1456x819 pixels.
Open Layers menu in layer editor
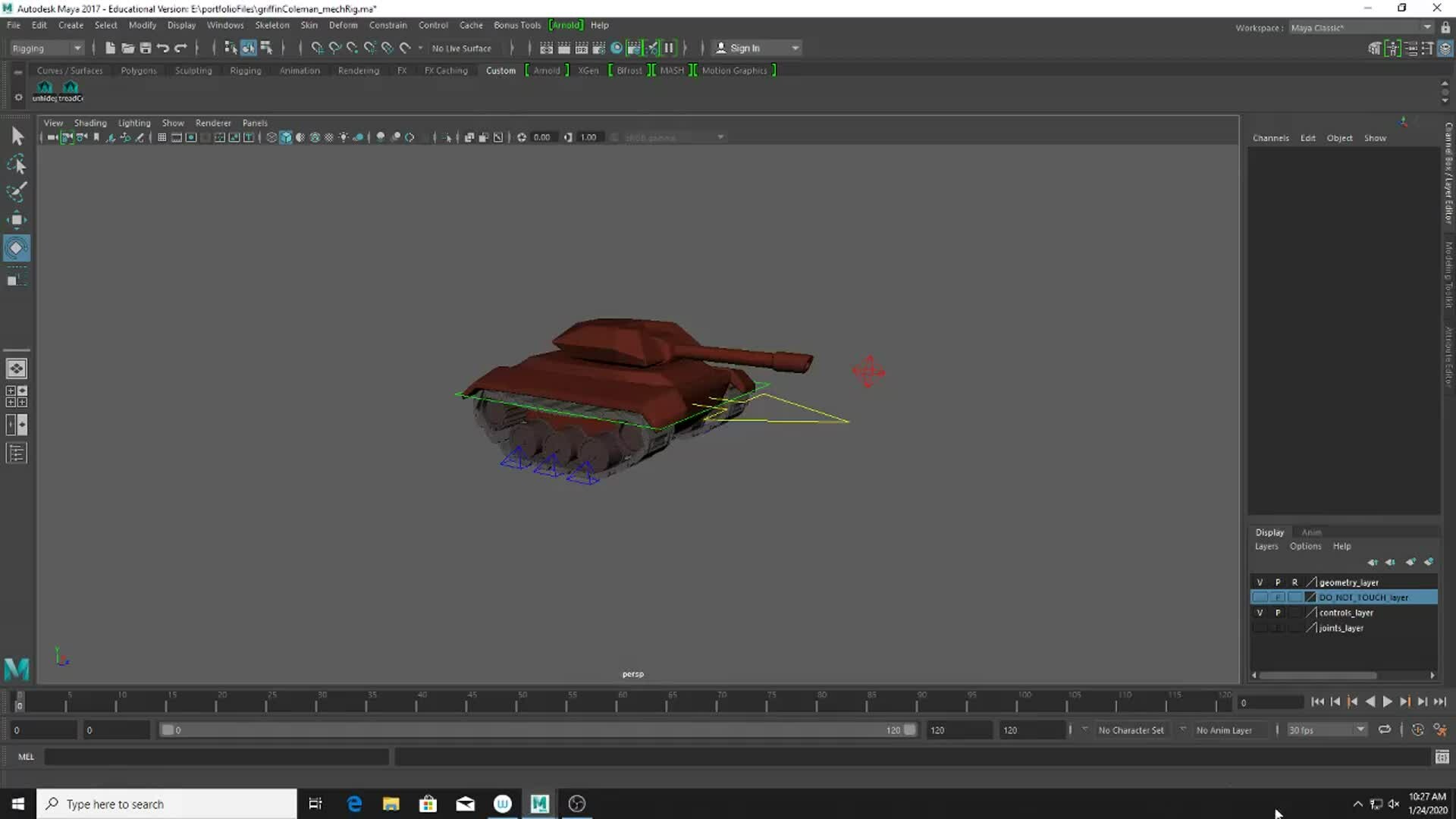1266,546
